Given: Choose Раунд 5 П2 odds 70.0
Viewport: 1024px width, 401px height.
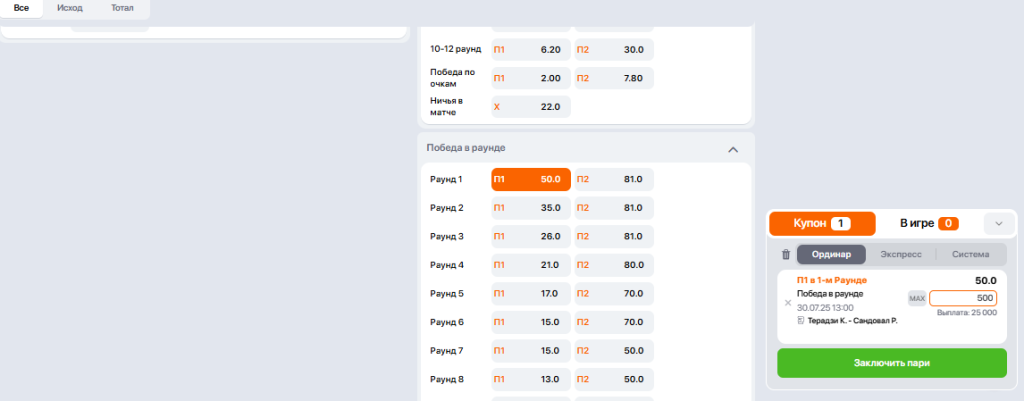Looking at the screenshot, I should (614, 294).
